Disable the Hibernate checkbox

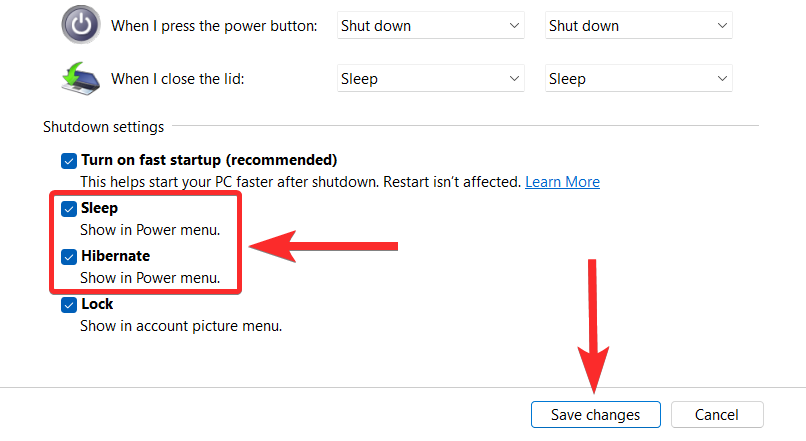click(x=68, y=256)
